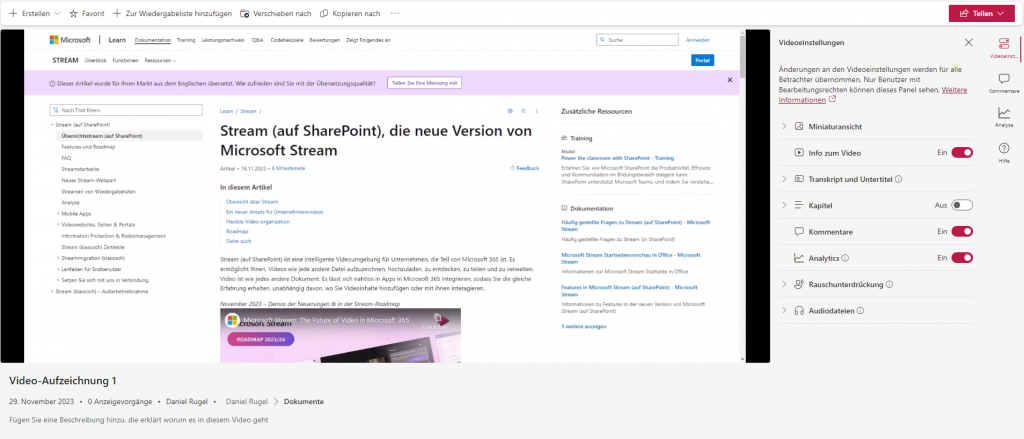The image size is (1024, 439).
Task: Expand the Mobile Apps tree node
Action: point(58,214)
